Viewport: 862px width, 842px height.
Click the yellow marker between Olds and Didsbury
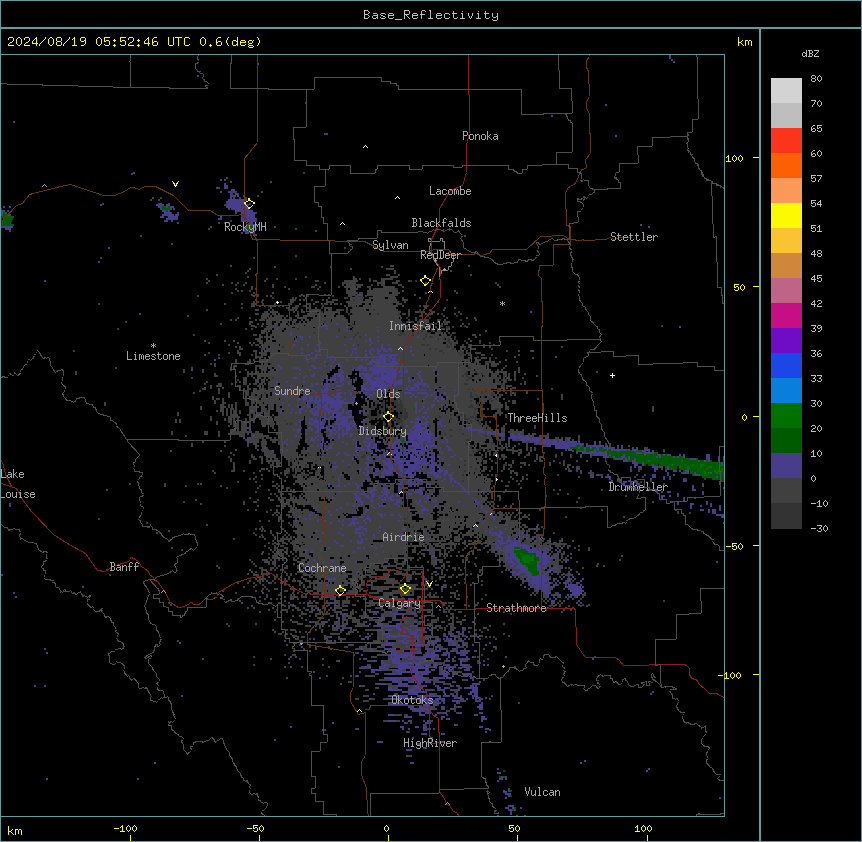(x=388, y=417)
